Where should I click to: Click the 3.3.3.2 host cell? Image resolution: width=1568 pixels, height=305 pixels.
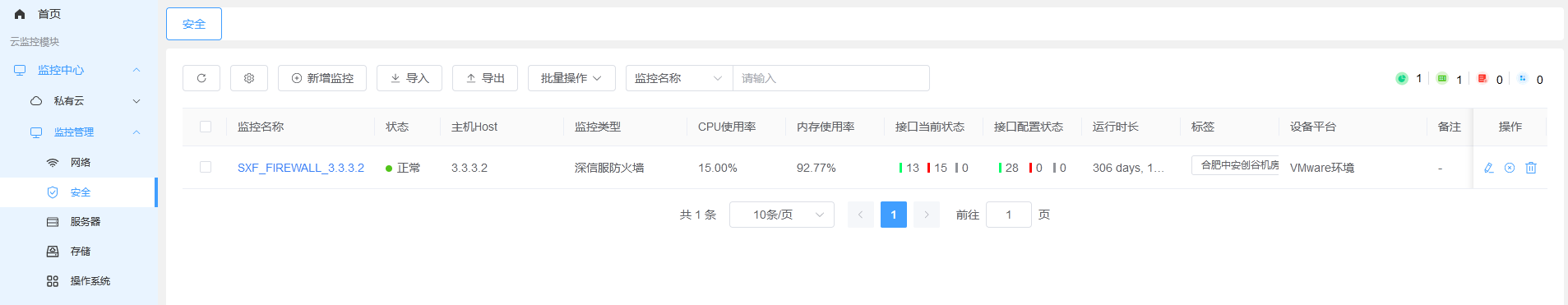(x=469, y=168)
